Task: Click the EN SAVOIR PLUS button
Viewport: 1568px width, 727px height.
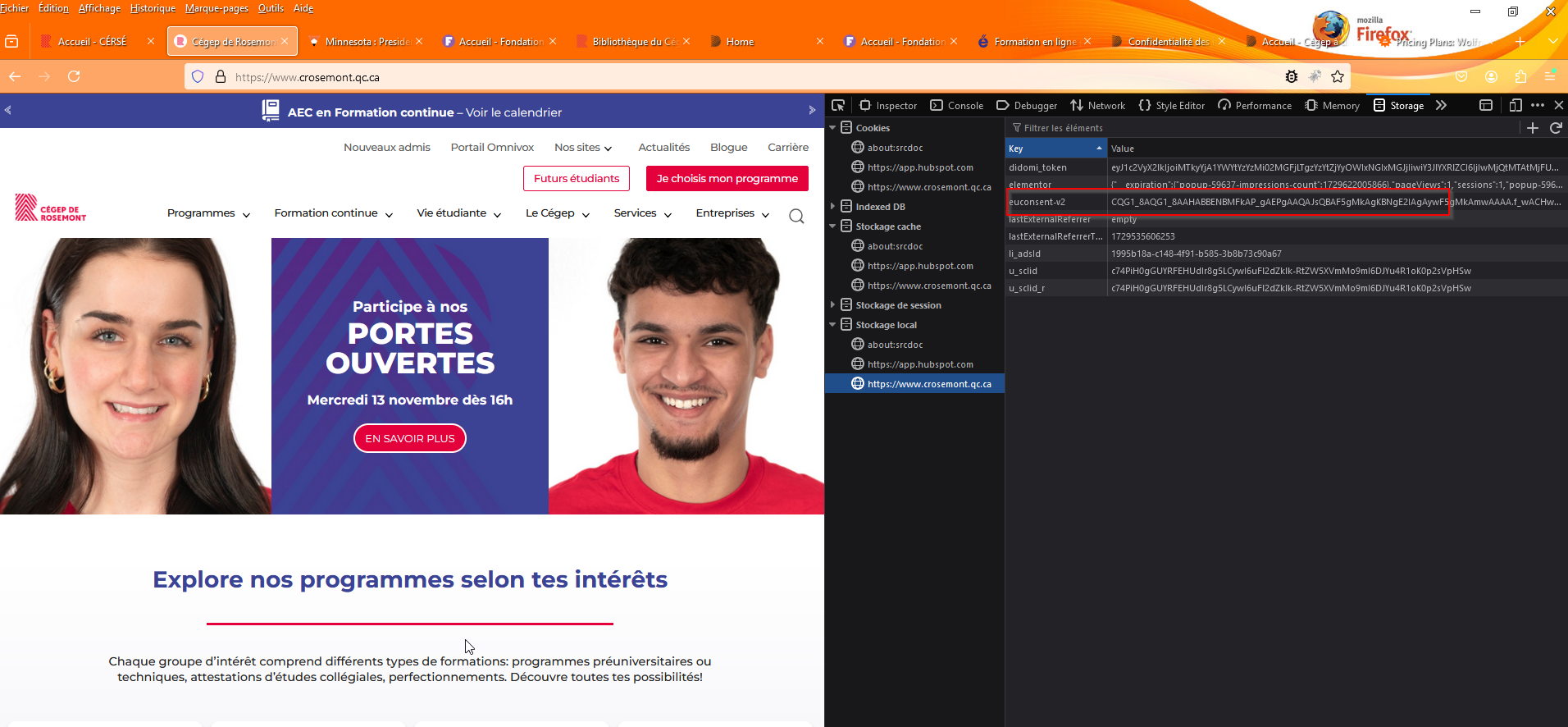Action: 410,438
